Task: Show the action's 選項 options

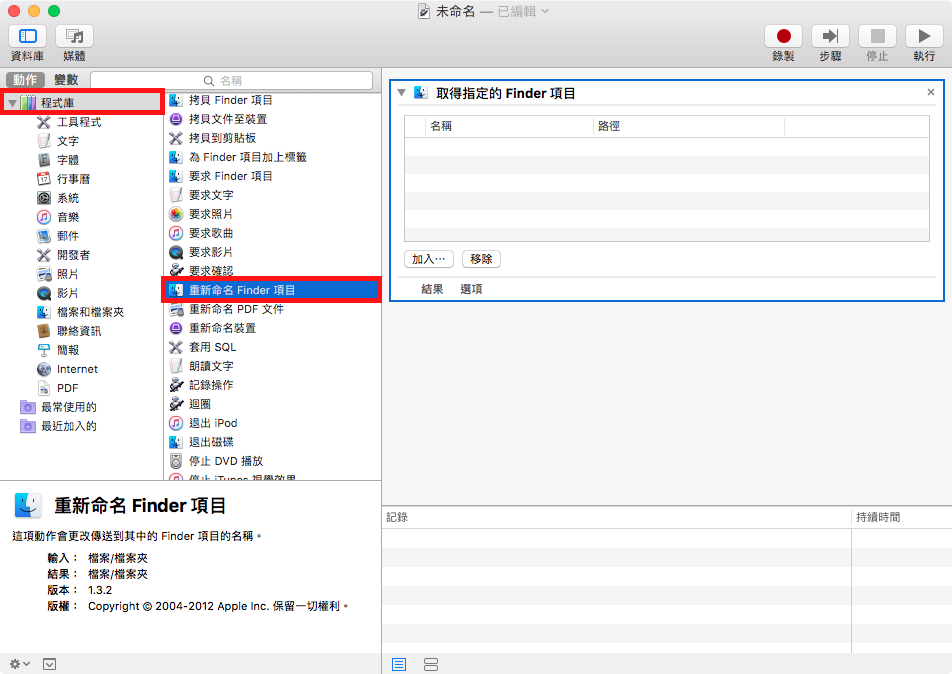Action: click(471, 289)
